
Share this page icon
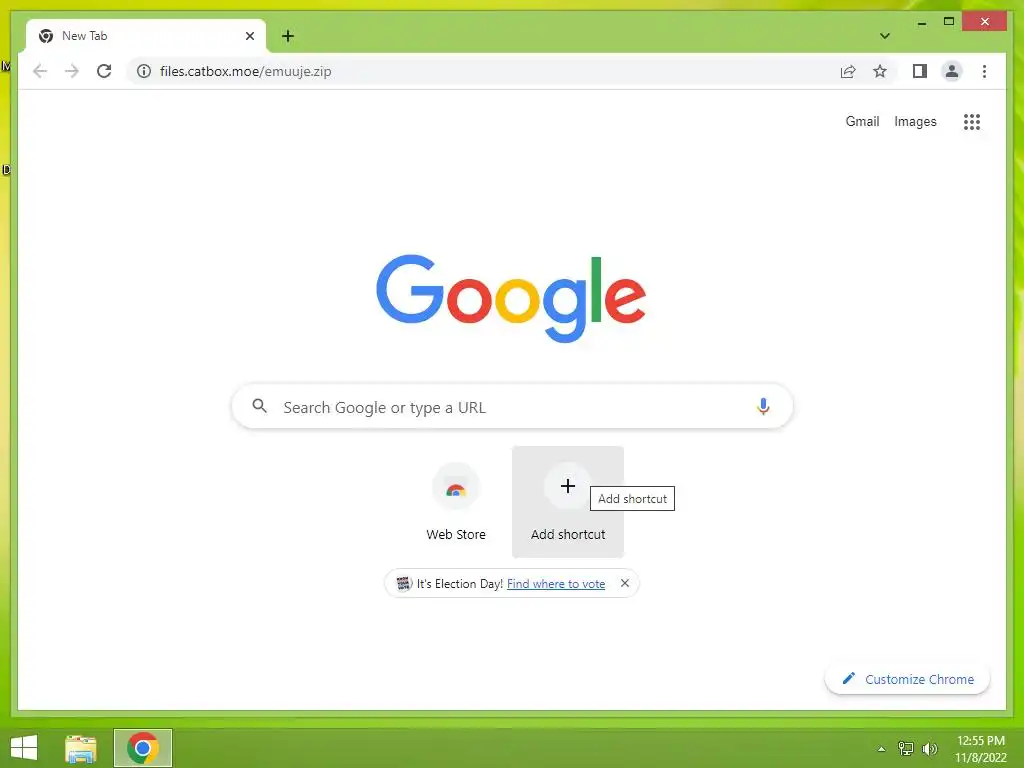pyautogui.click(x=848, y=71)
